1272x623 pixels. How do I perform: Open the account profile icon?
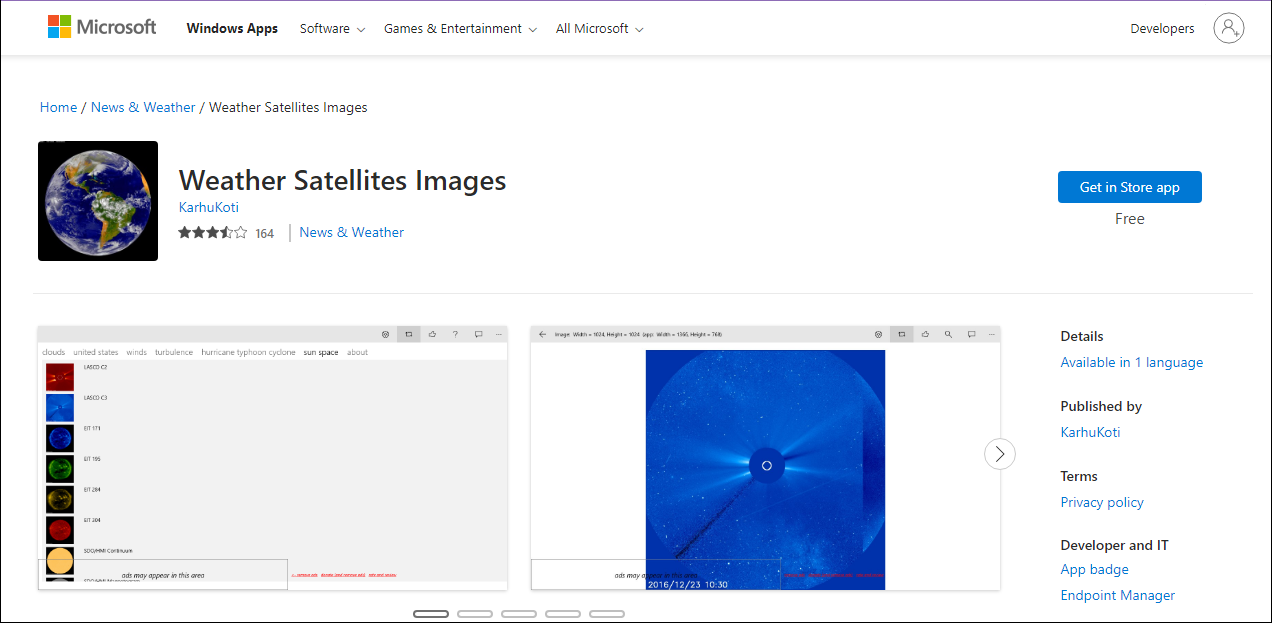tap(1228, 28)
